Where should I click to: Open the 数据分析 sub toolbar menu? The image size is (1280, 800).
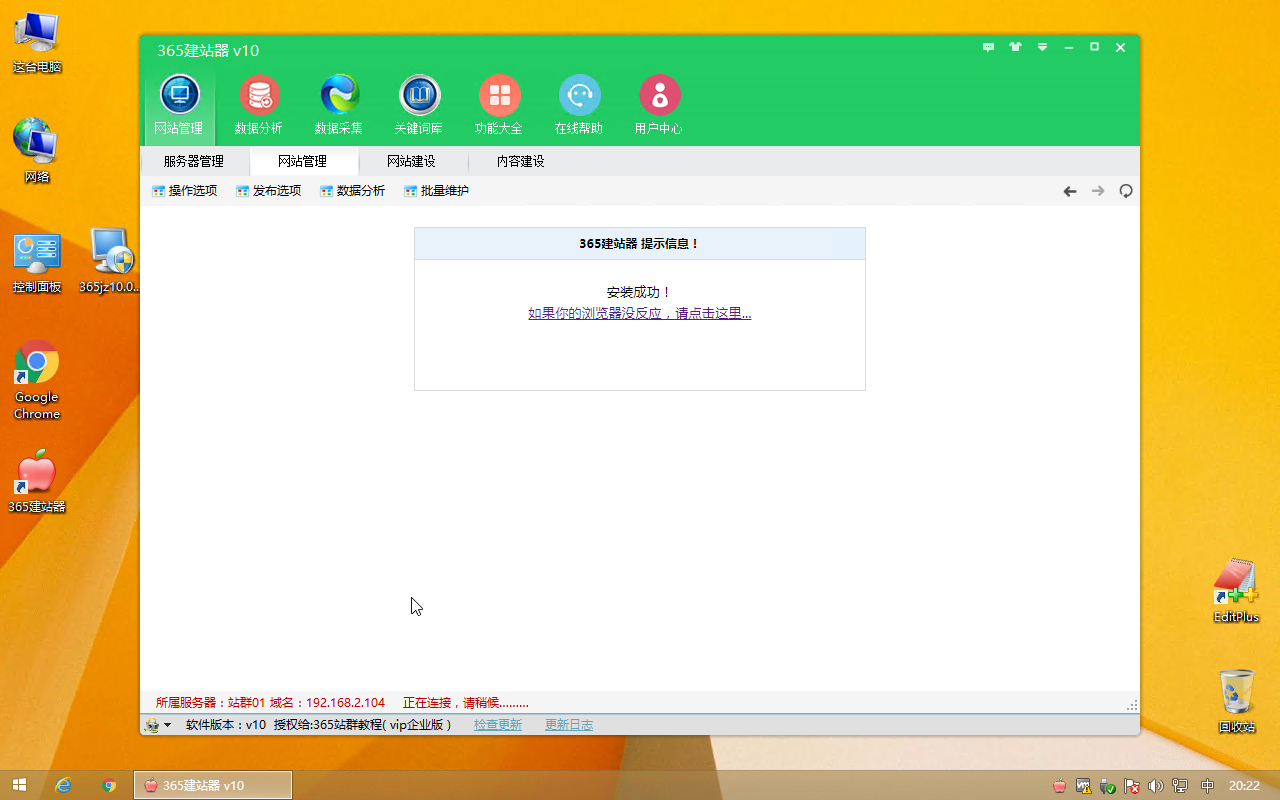click(x=353, y=191)
